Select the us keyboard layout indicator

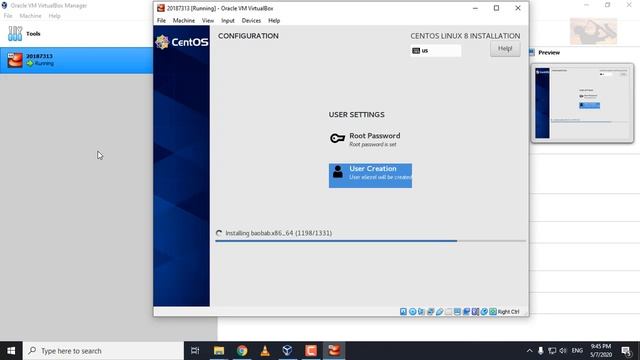point(436,51)
